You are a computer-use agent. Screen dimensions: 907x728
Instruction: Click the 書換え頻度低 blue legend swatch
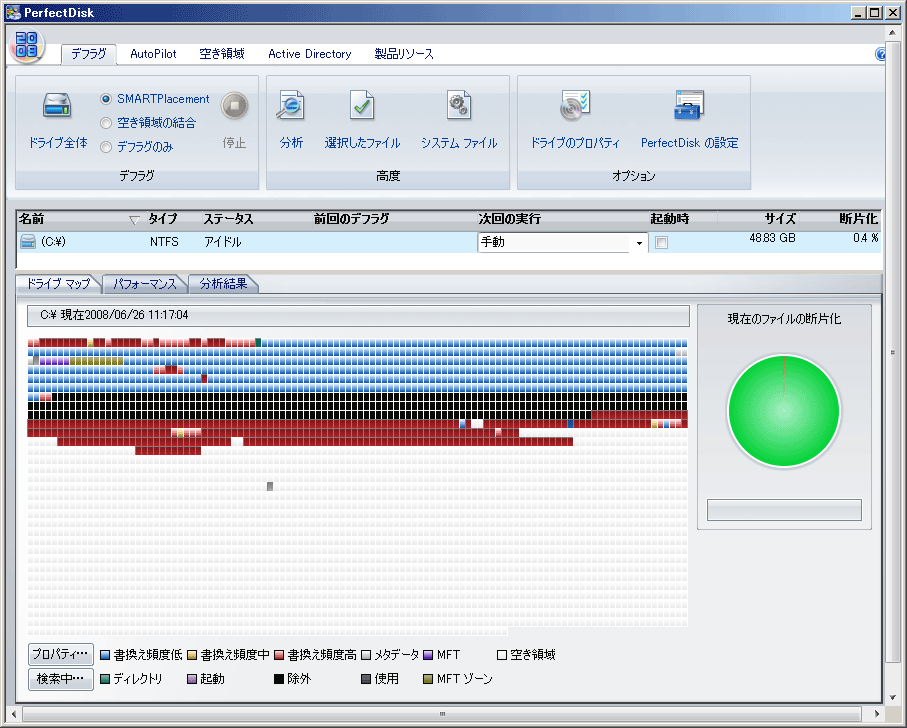[105, 655]
